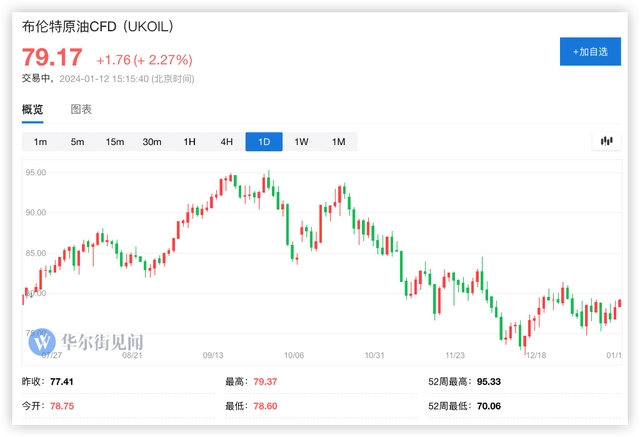Image resolution: width=640 pixels, height=437 pixels.
Task: Choose the 15m timeframe
Action: [115, 142]
